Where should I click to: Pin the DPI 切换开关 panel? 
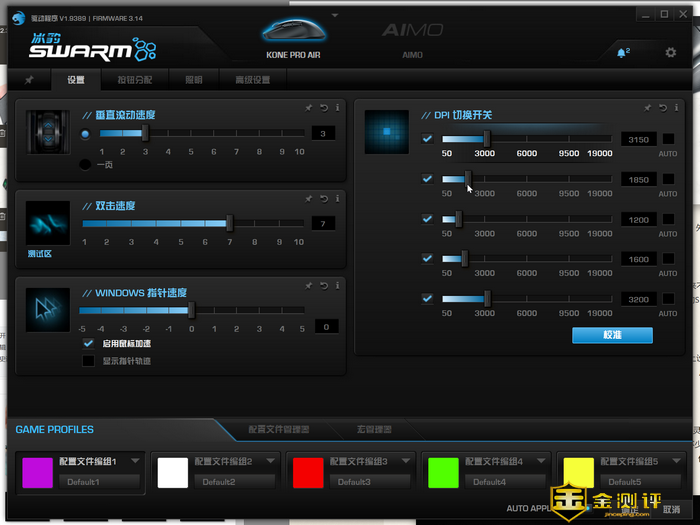pos(647,107)
